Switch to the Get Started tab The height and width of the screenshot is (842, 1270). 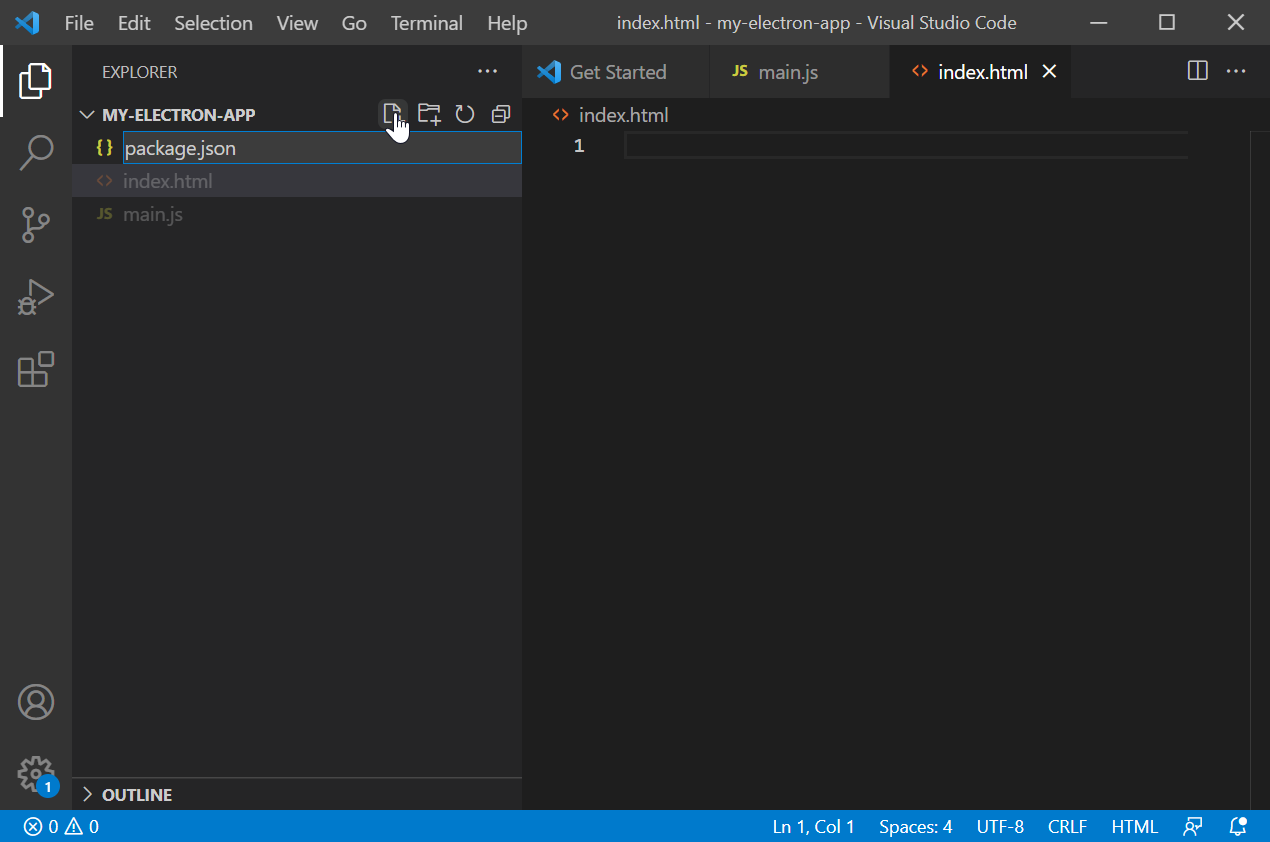tap(616, 72)
